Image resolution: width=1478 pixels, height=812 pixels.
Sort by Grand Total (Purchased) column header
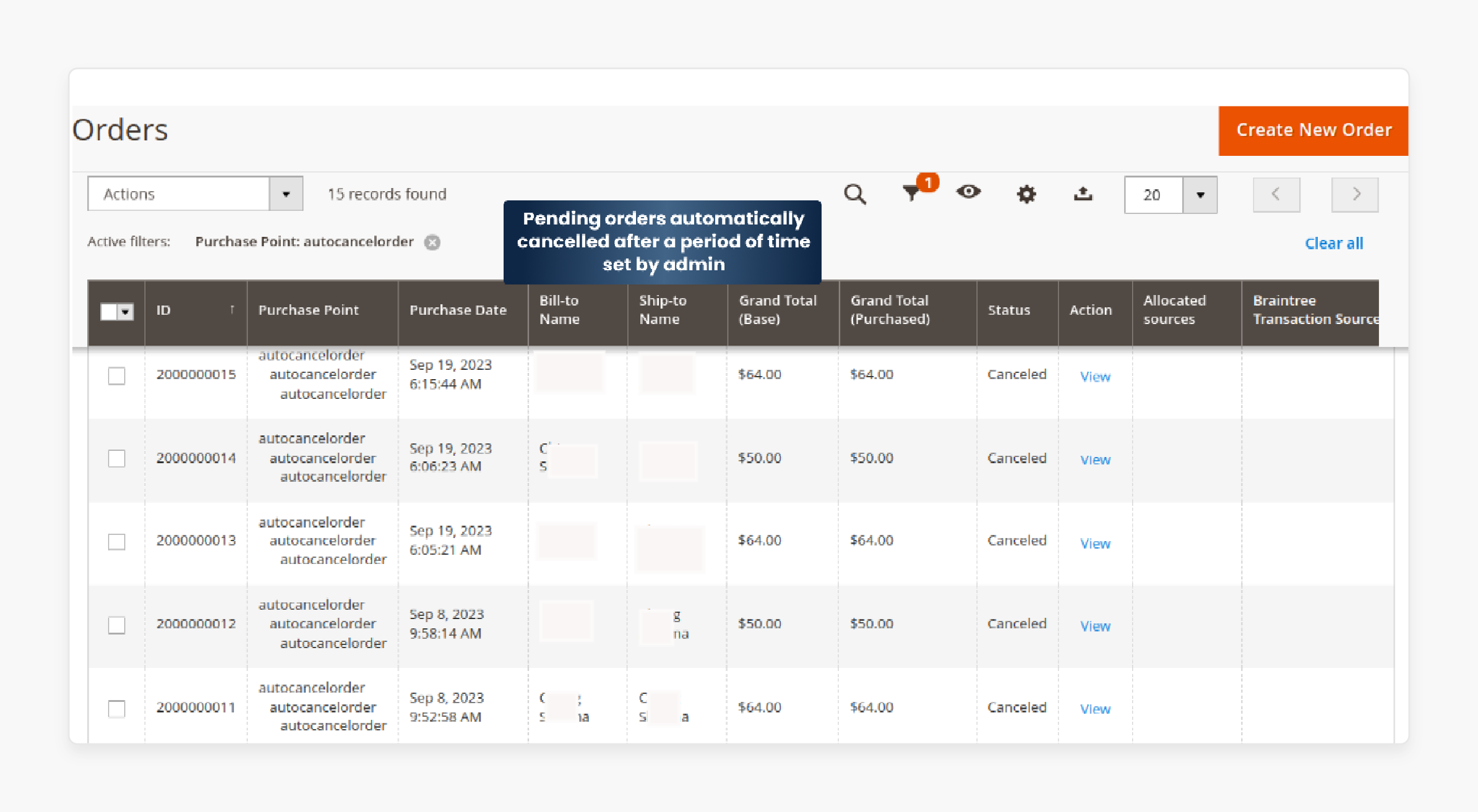pyautogui.click(x=908, y=312)
